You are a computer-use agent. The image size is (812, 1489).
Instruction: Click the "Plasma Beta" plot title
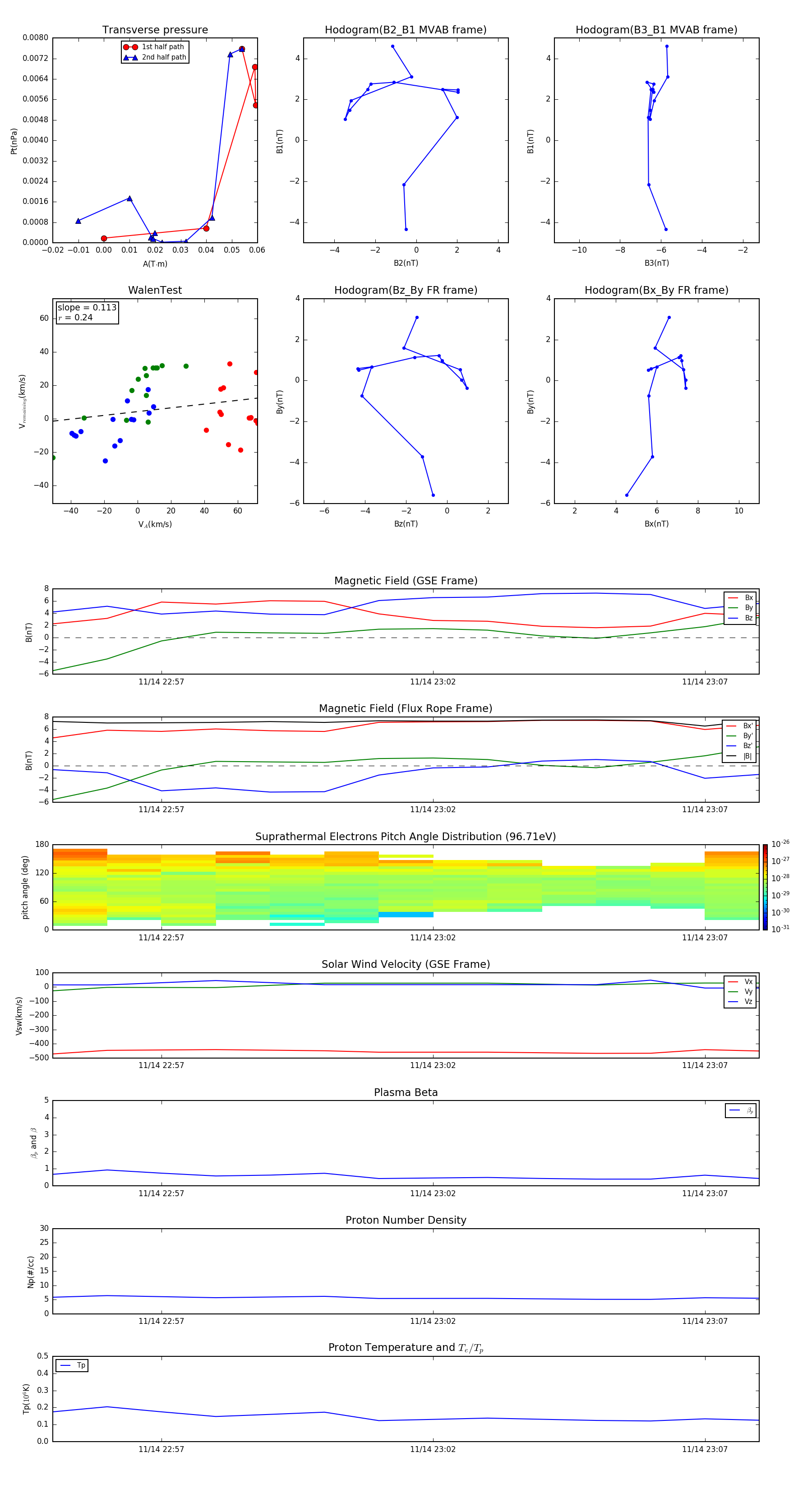[406, 1093]
